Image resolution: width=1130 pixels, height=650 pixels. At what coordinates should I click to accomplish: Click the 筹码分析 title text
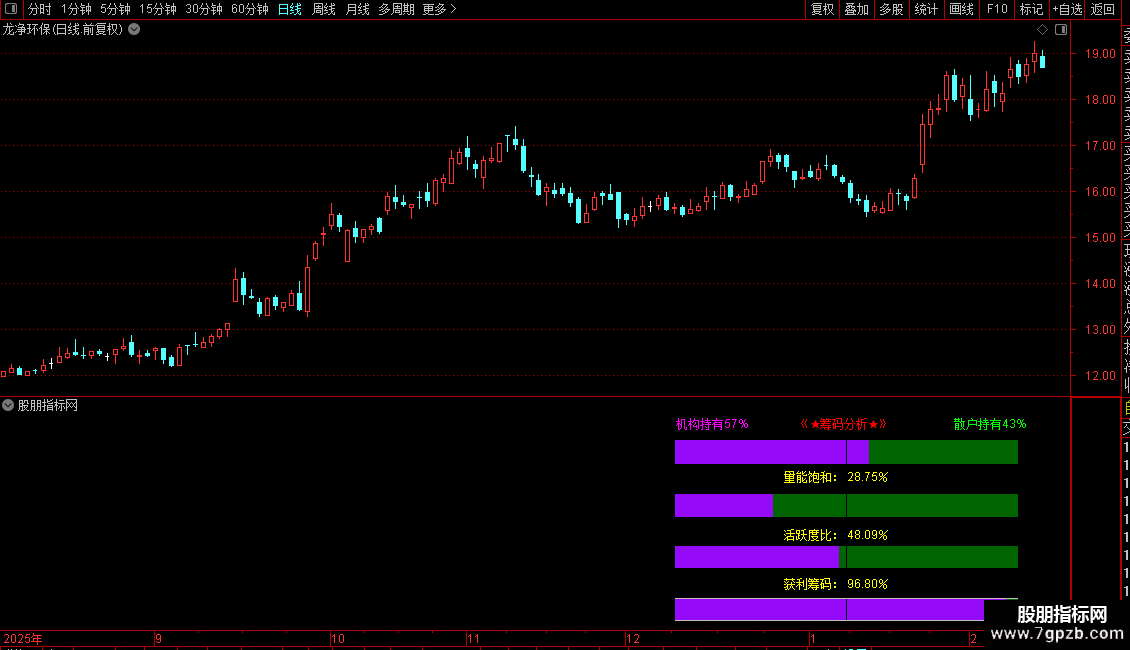pos(843,424)
